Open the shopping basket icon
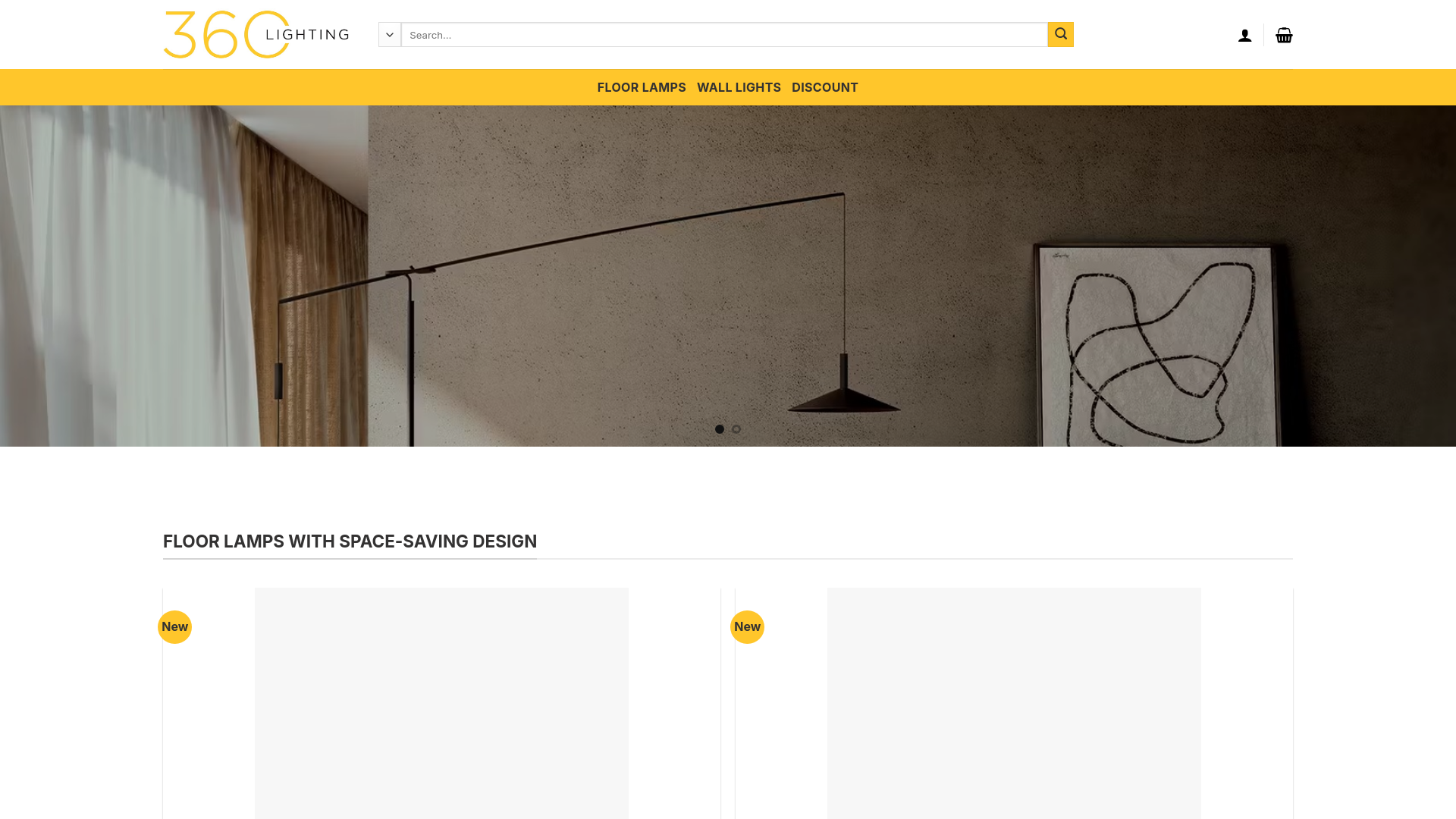This screenshot has height=819, width=1456. [x=1284, y=36]
